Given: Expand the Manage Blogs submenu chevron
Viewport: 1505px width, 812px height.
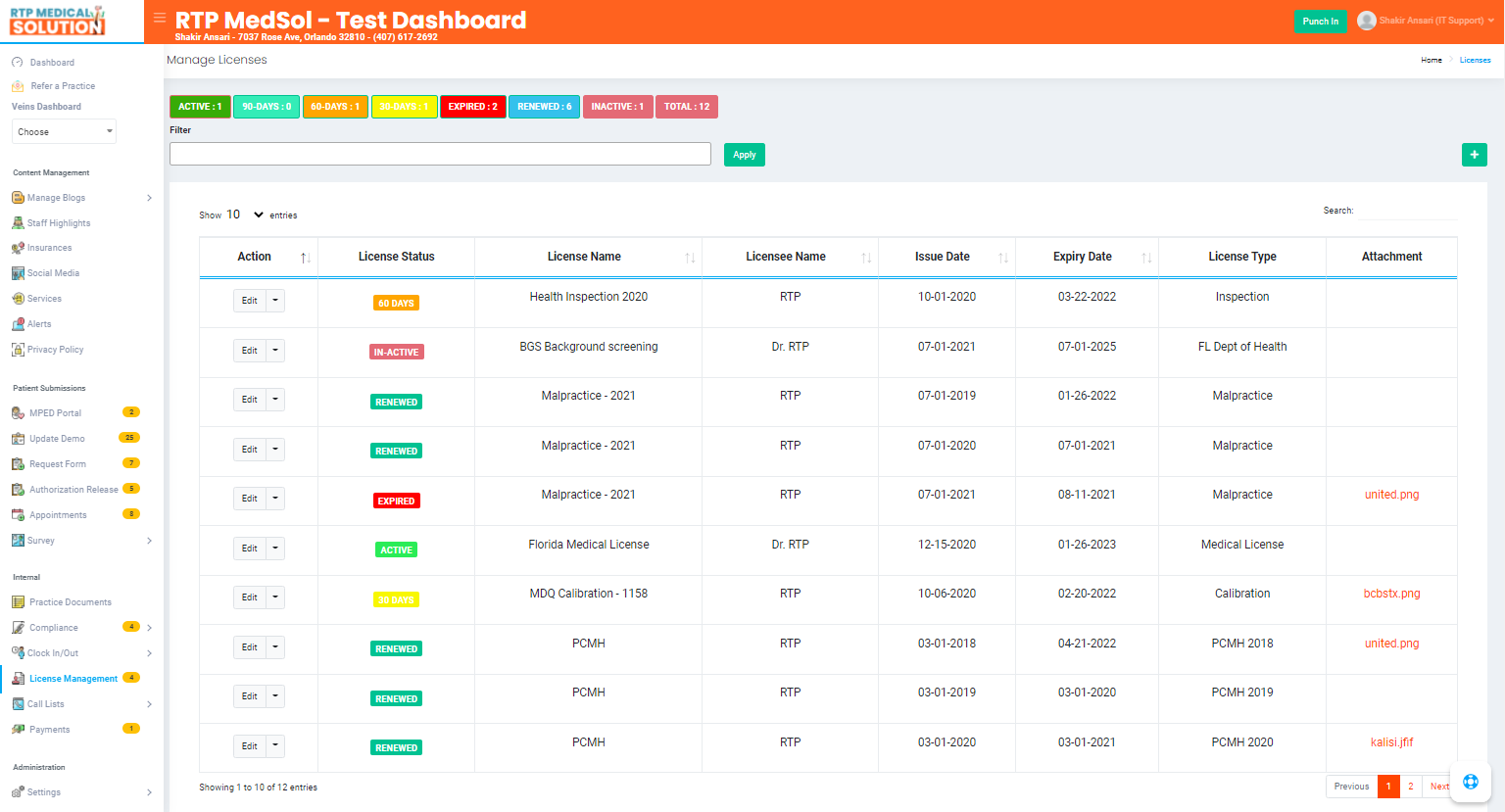Looking at the screenshot, I should [x=149, y=198].
